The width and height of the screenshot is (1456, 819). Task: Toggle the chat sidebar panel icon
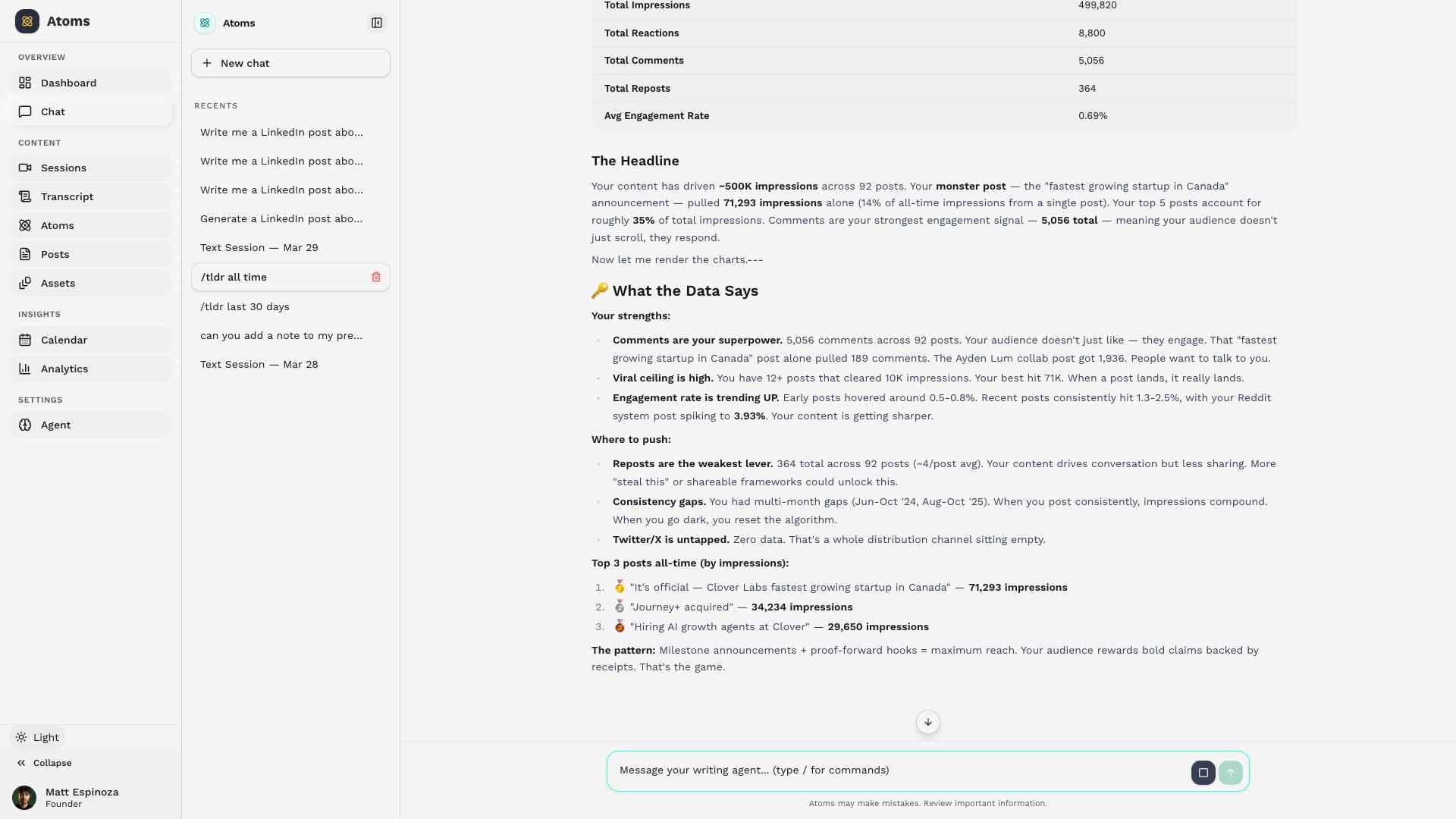[x=377, y=23]
